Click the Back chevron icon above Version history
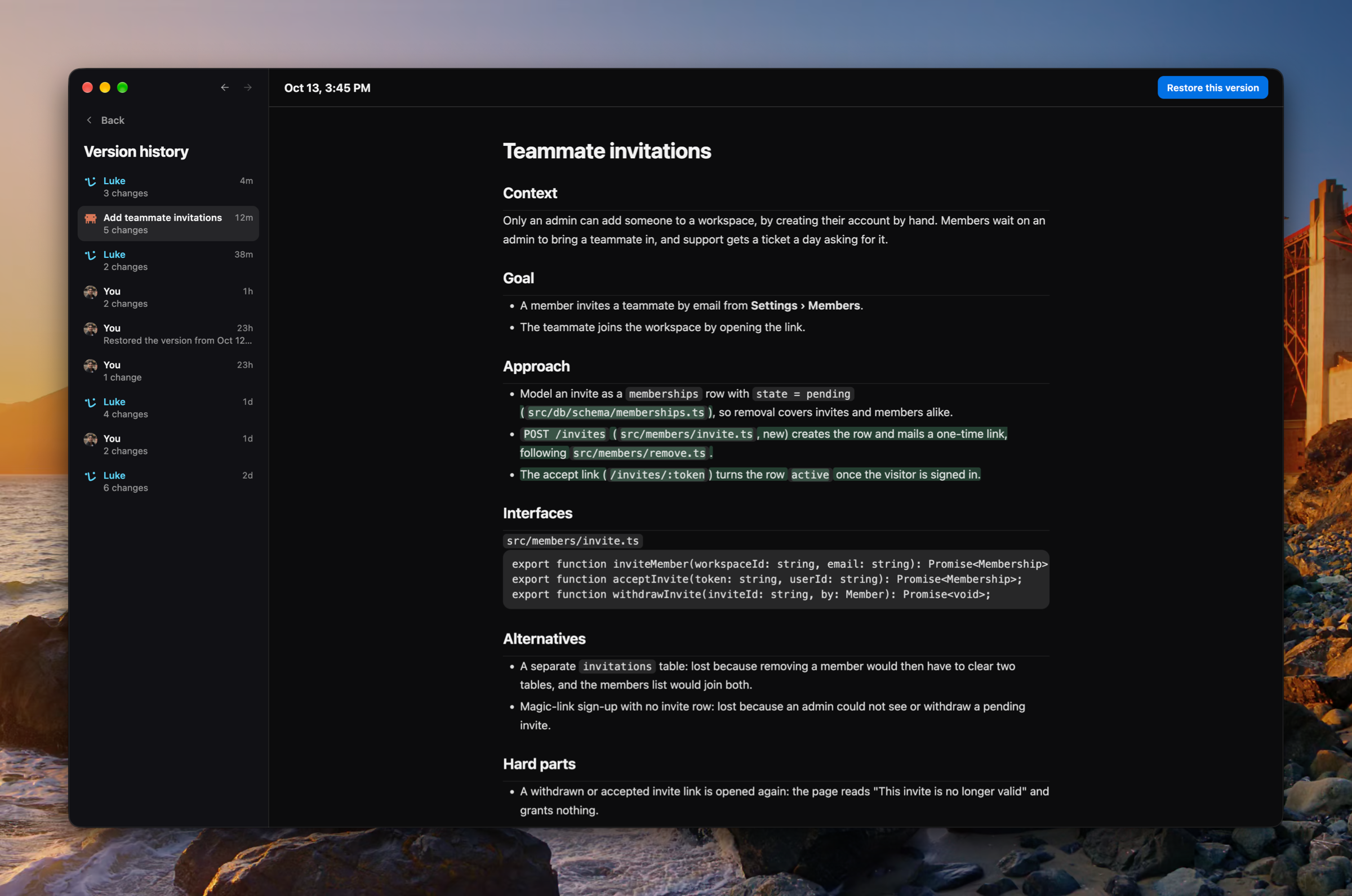This screenshot has width=1352, height=896. click(x=89, y=120)
